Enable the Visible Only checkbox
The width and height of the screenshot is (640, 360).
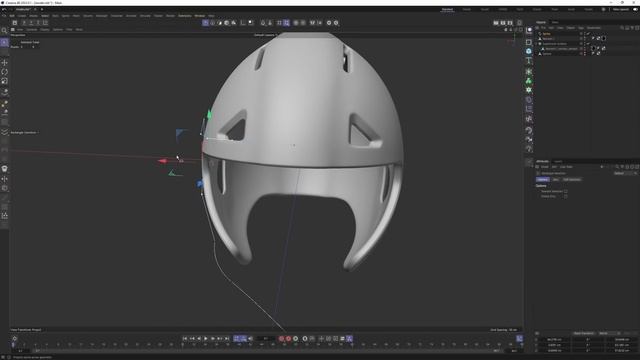tap(565, 196)
